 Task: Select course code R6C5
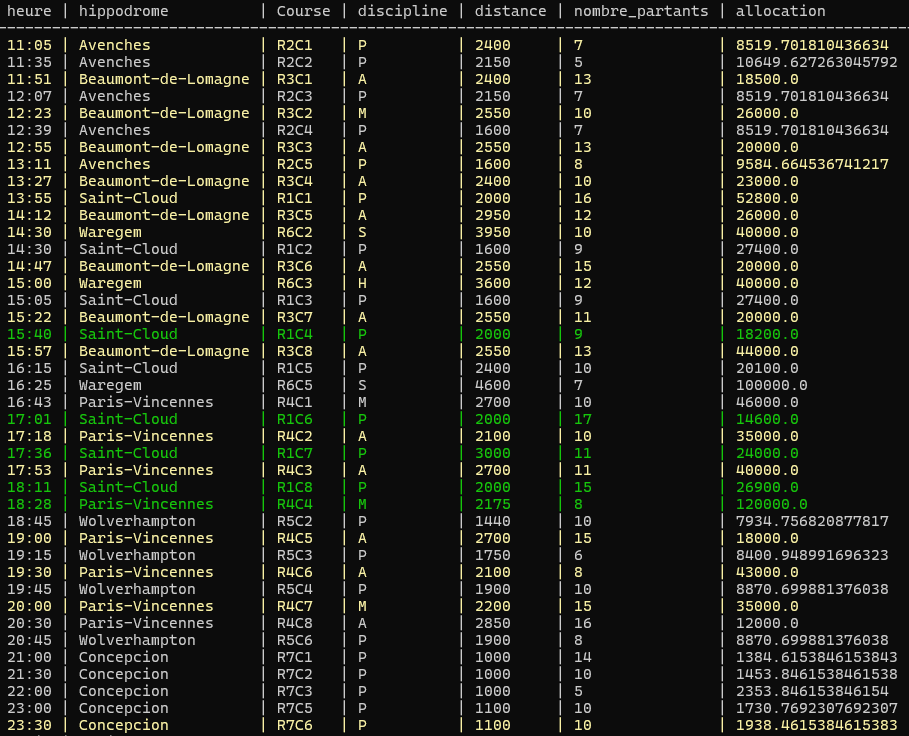coord(294,385)
